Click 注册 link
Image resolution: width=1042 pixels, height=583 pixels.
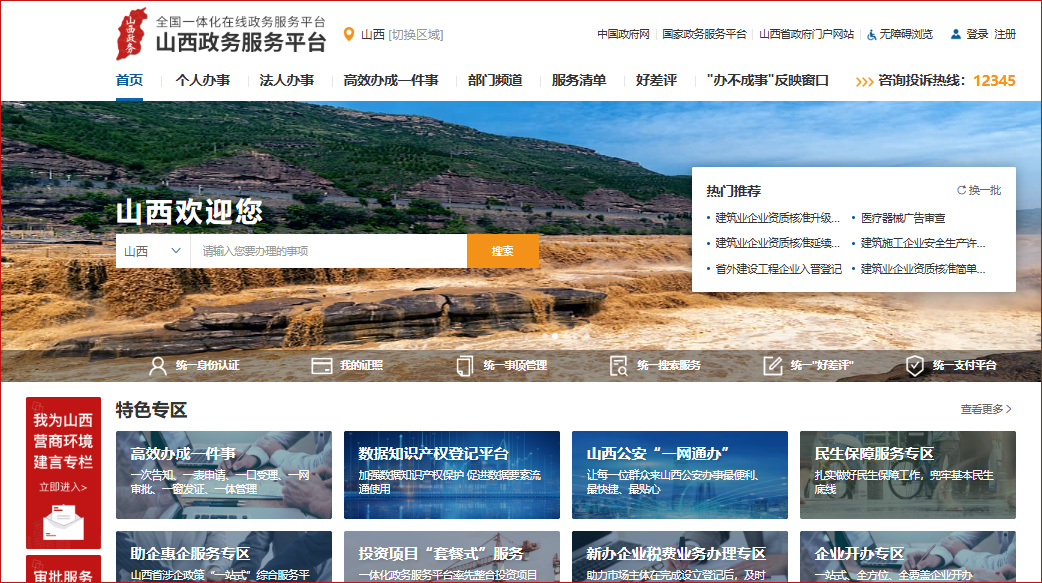pyautogui.click(x=1005, y=34)
